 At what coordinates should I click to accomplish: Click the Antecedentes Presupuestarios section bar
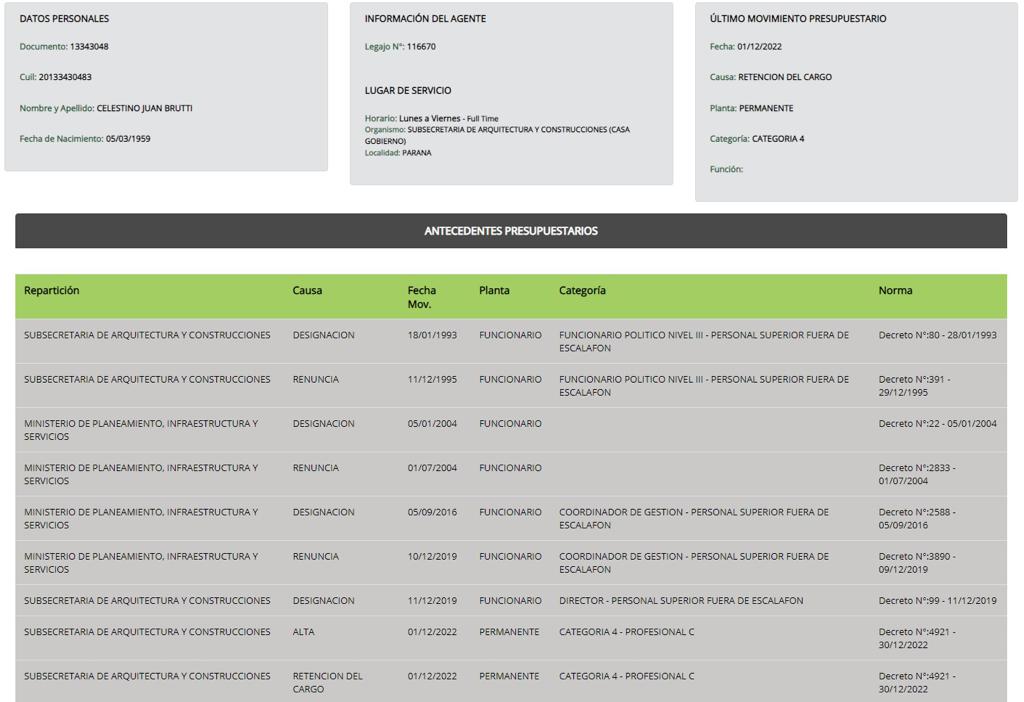pyautogui.click(x=511, y=231)
